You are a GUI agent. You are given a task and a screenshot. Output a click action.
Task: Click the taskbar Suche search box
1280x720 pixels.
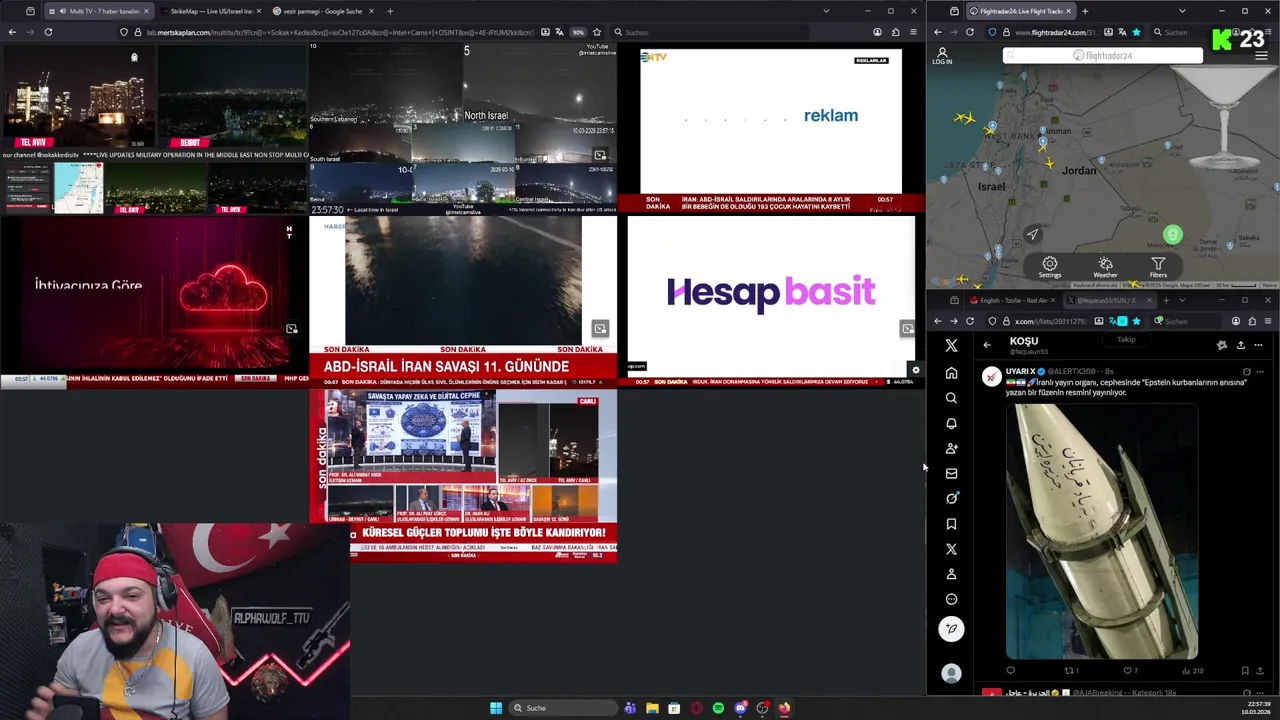[x=562, y=708]
